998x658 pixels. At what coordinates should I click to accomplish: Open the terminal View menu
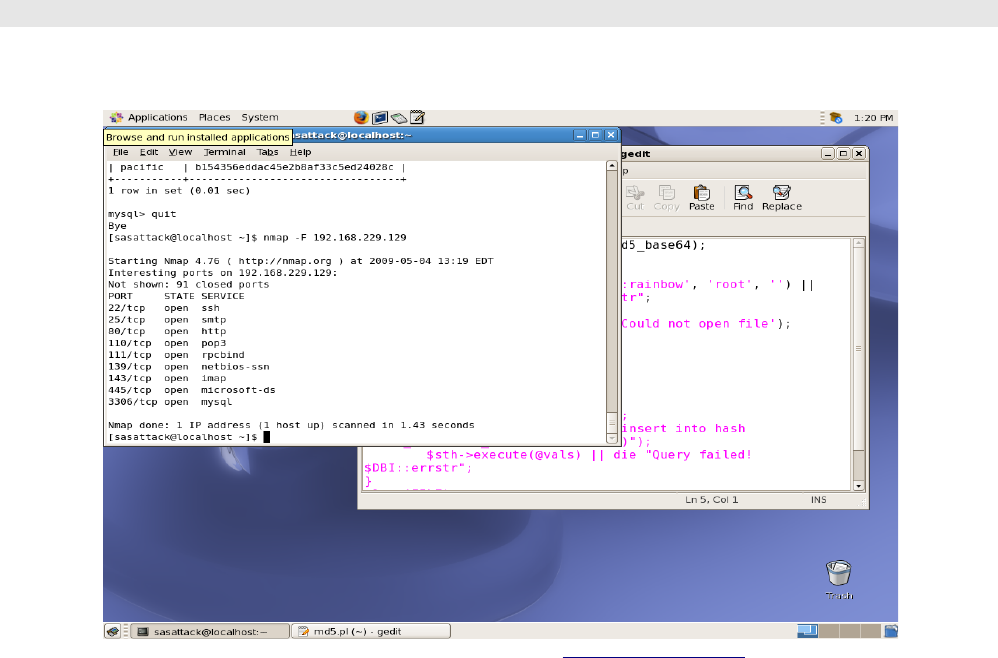click(x=180, y=152)
